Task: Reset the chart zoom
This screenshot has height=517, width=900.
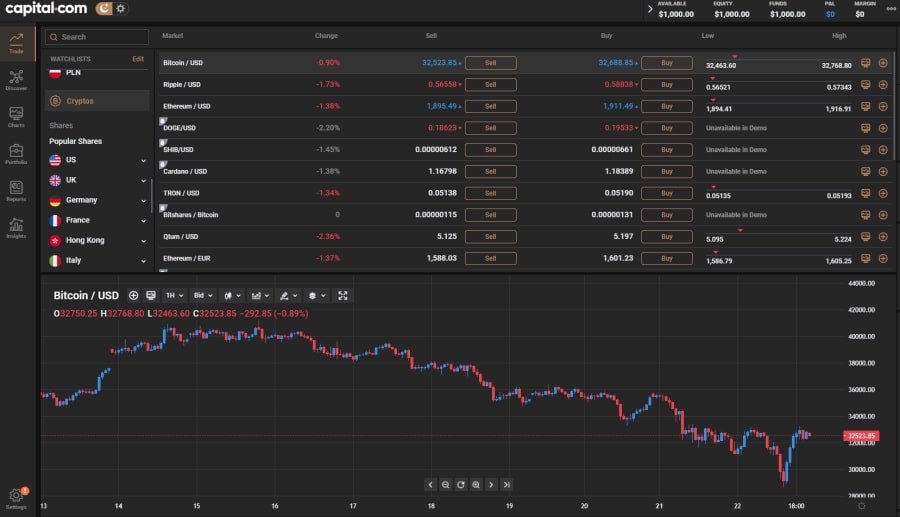Action: [x=461, y=484]
